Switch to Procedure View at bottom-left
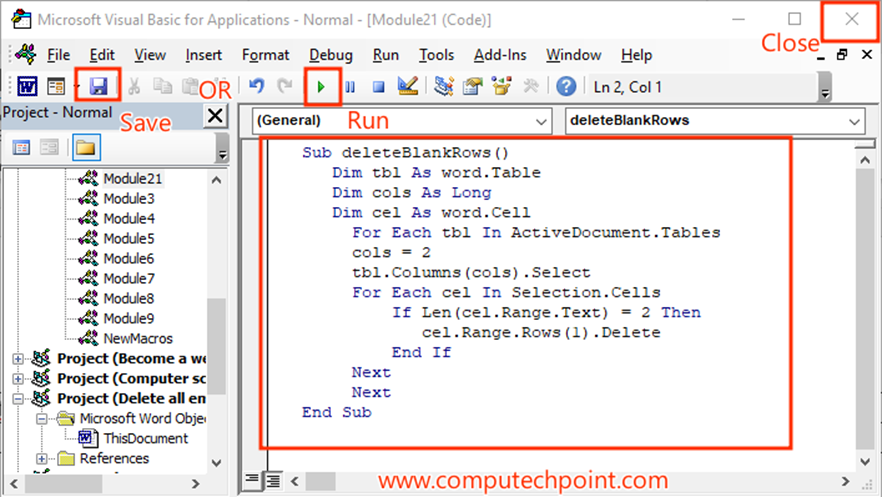The width and height of the screenshot is (882, 497). (x=252, y=480)
